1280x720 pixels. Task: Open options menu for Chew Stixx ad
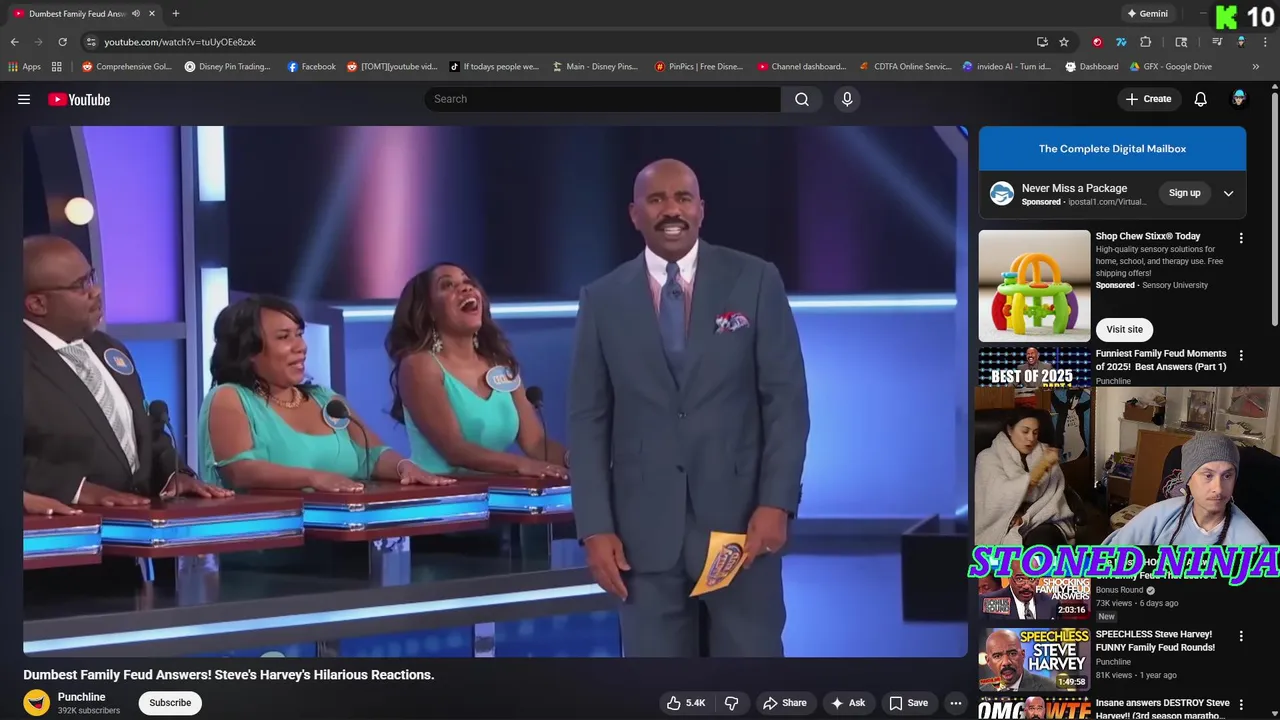pos(1241,238)
